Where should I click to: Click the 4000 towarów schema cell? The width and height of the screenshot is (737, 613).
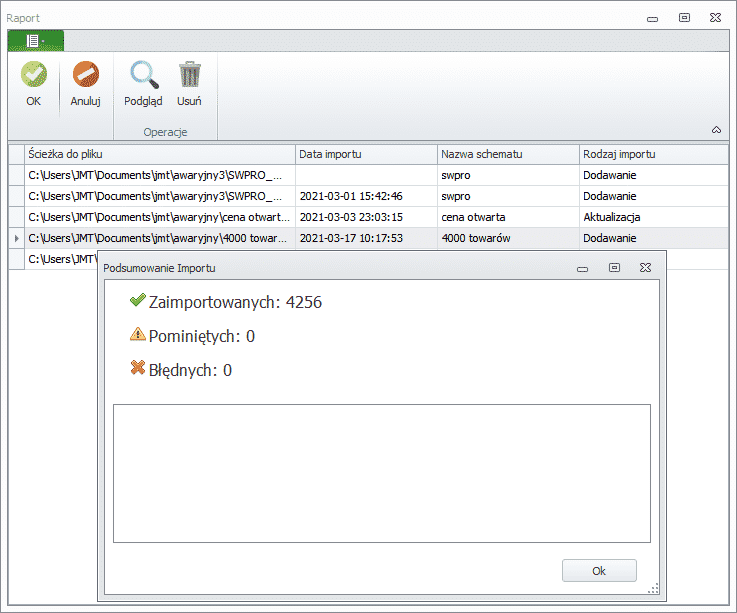[508, 238]
